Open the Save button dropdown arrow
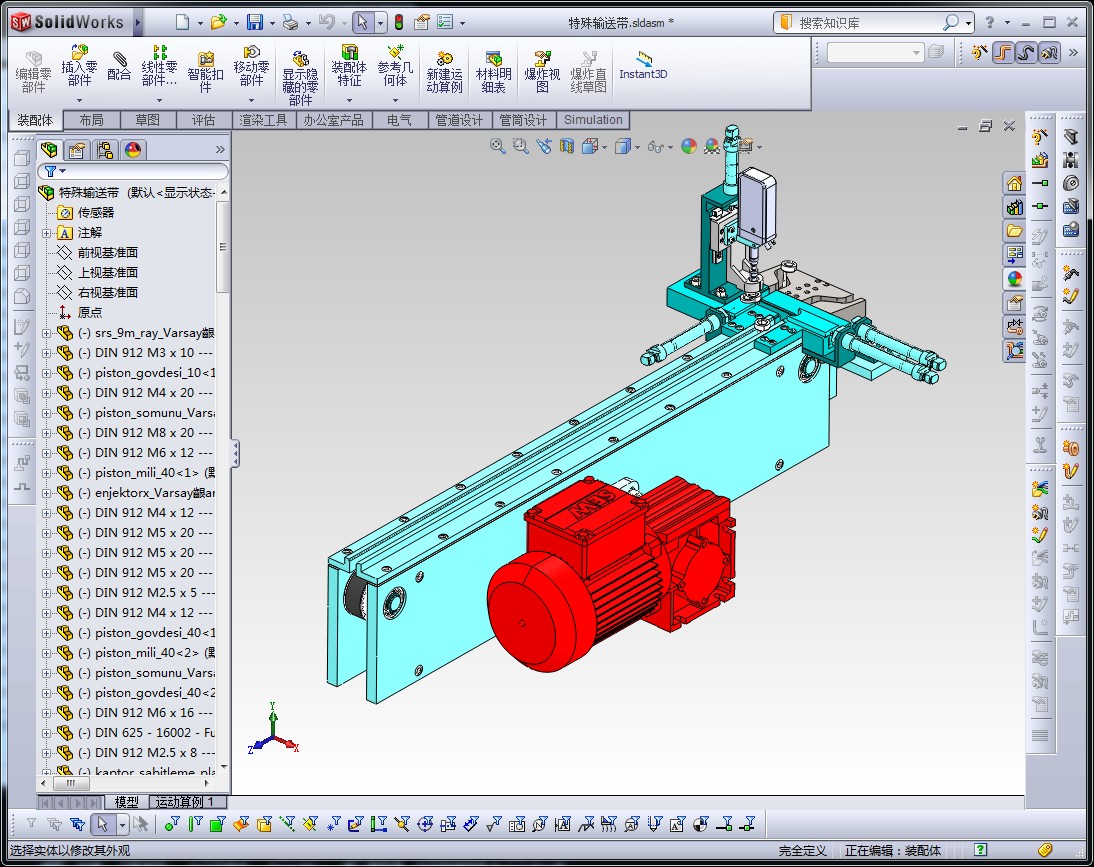The height and width of the screenshot is (867, 1094). pyautogui.click(x=272, y=23)
